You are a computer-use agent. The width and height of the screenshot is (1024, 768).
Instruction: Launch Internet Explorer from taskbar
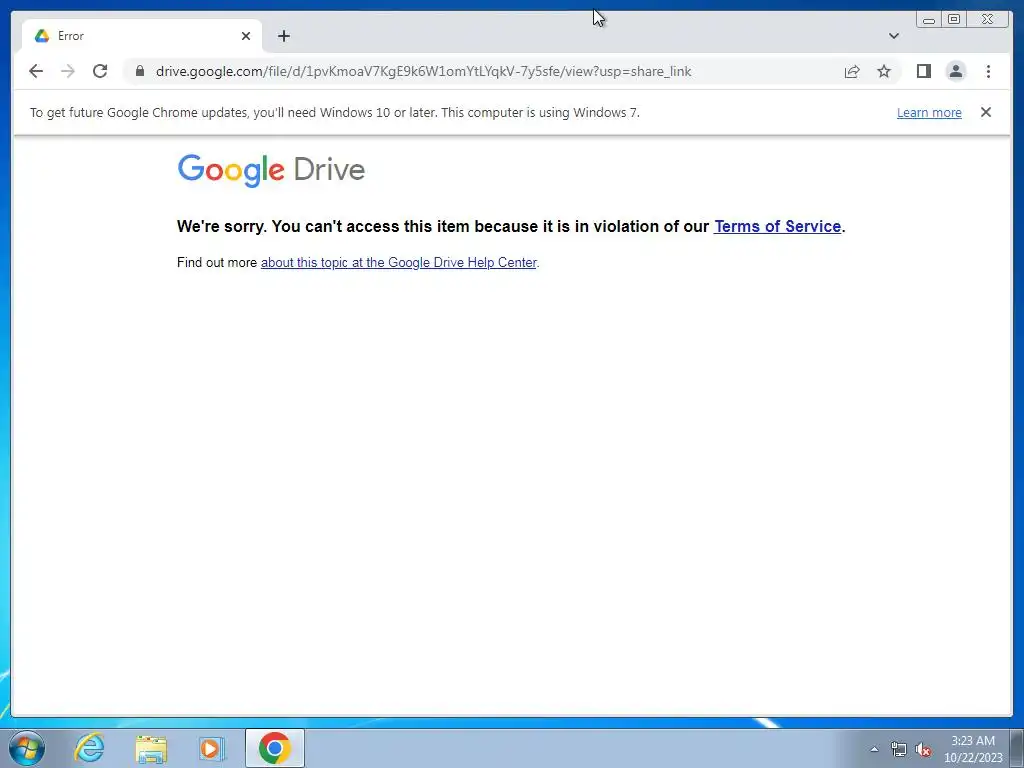[89, 748]
